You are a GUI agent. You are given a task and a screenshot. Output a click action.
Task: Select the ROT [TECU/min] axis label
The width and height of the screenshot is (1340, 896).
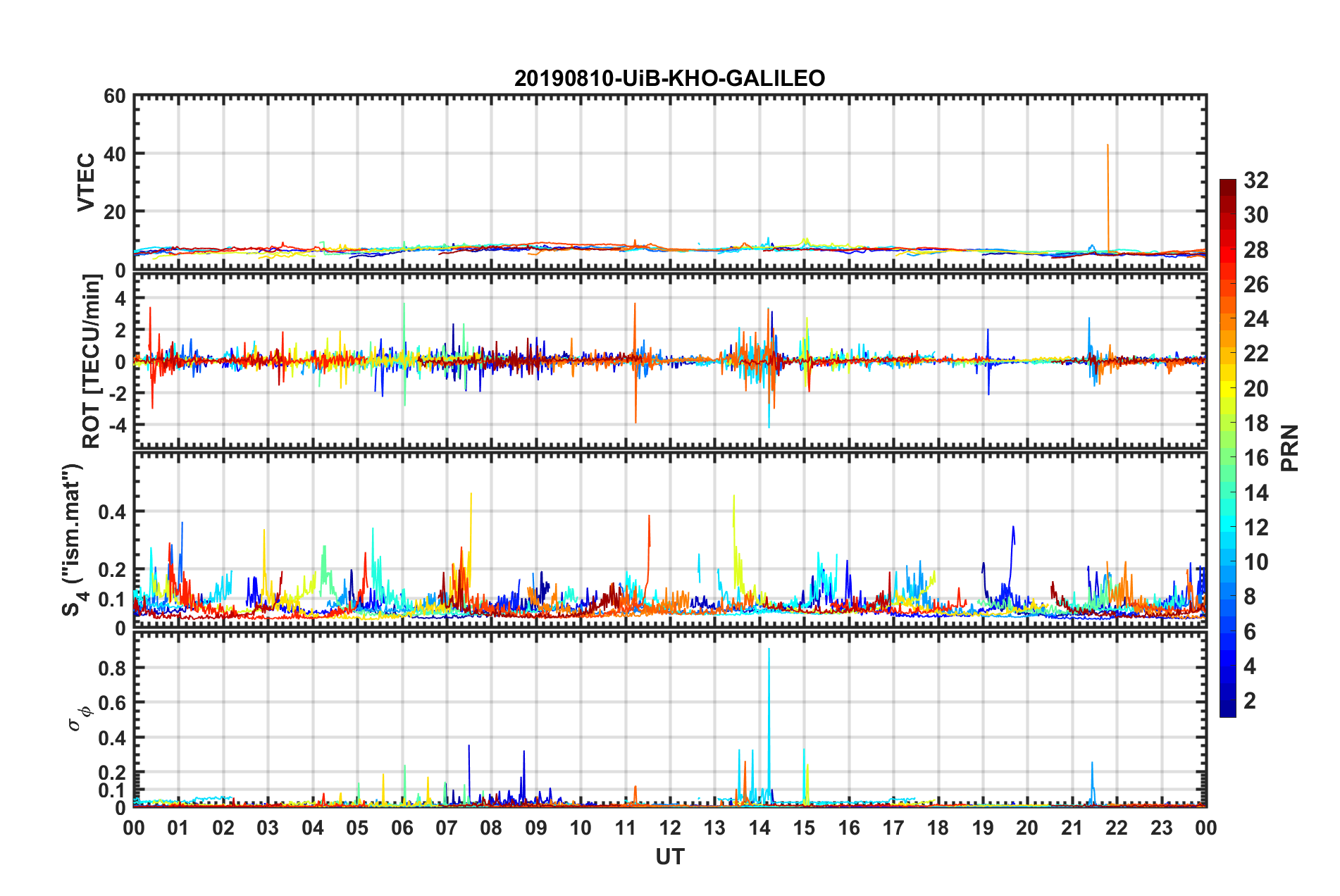coord(92,361)
